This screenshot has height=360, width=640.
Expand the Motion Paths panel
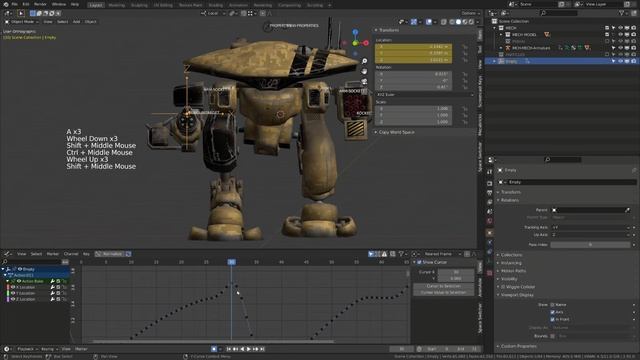[x=513, y=271]
